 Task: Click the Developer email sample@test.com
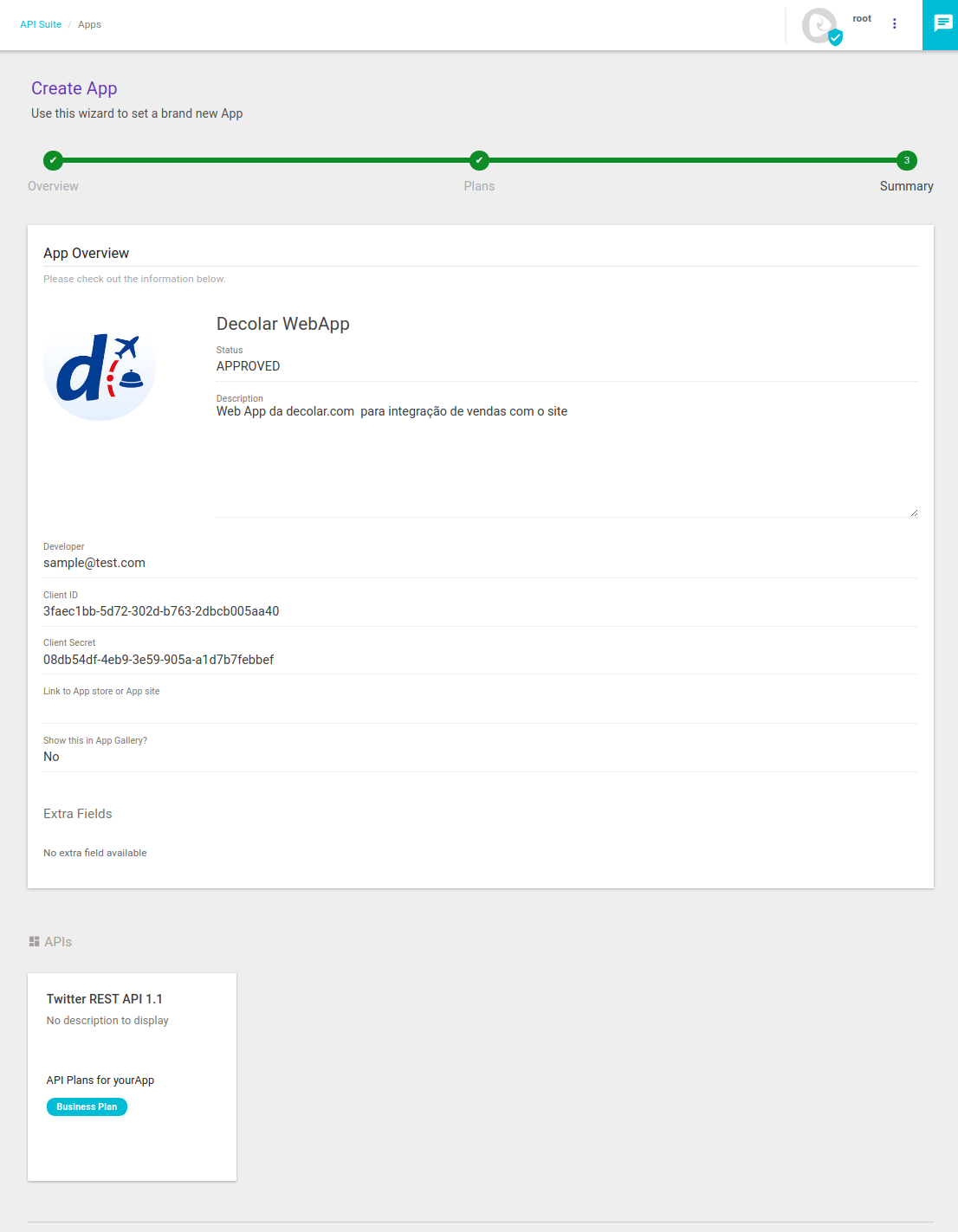click(94, 563)
